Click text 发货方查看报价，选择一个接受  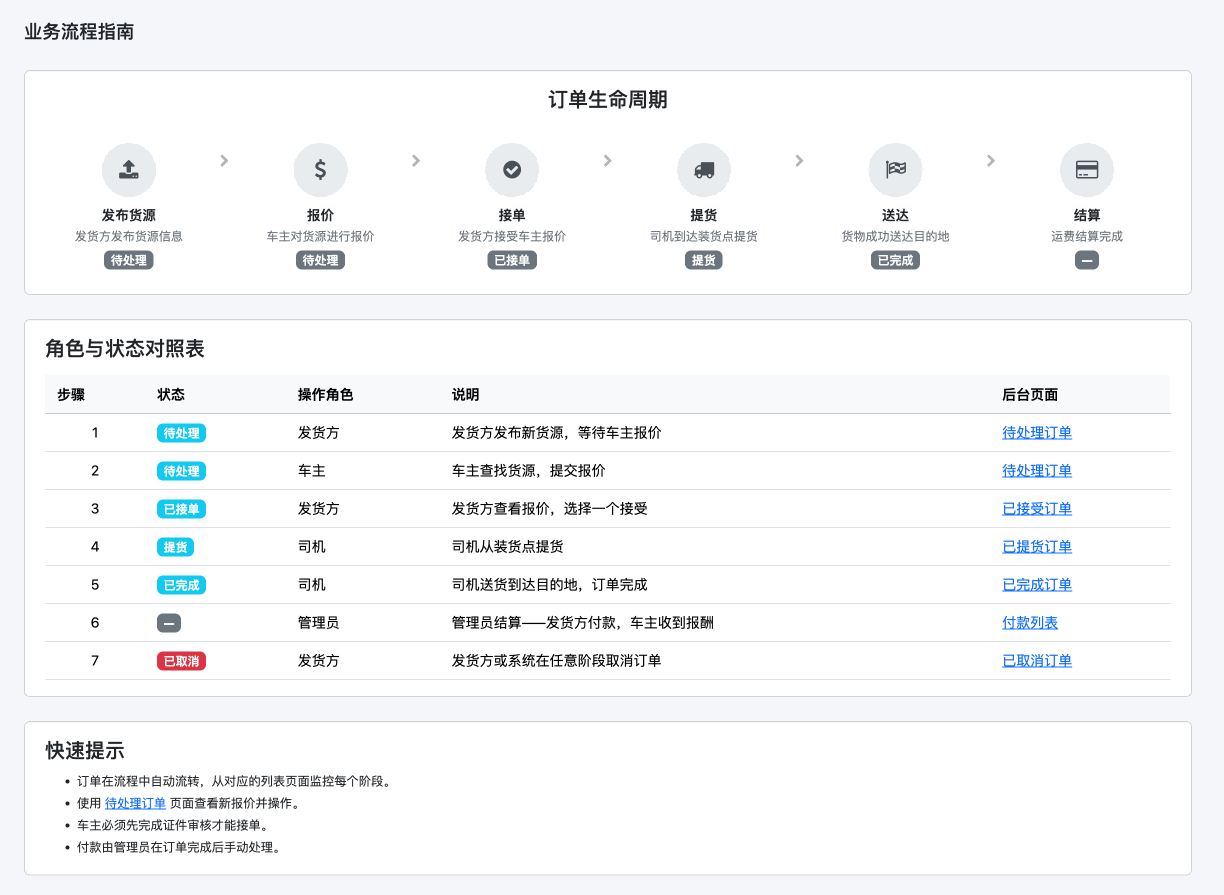pos(550,509)
